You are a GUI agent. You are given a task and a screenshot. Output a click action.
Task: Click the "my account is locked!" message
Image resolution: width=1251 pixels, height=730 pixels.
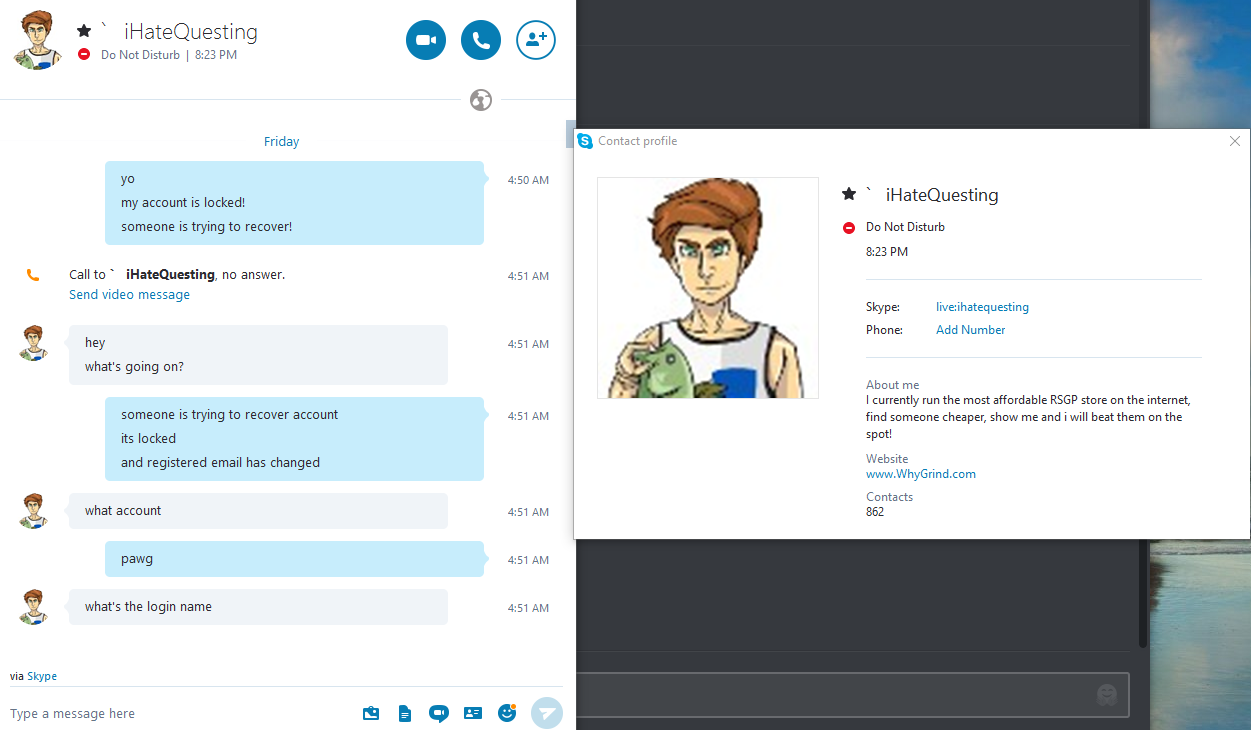[x=183, y=203]
